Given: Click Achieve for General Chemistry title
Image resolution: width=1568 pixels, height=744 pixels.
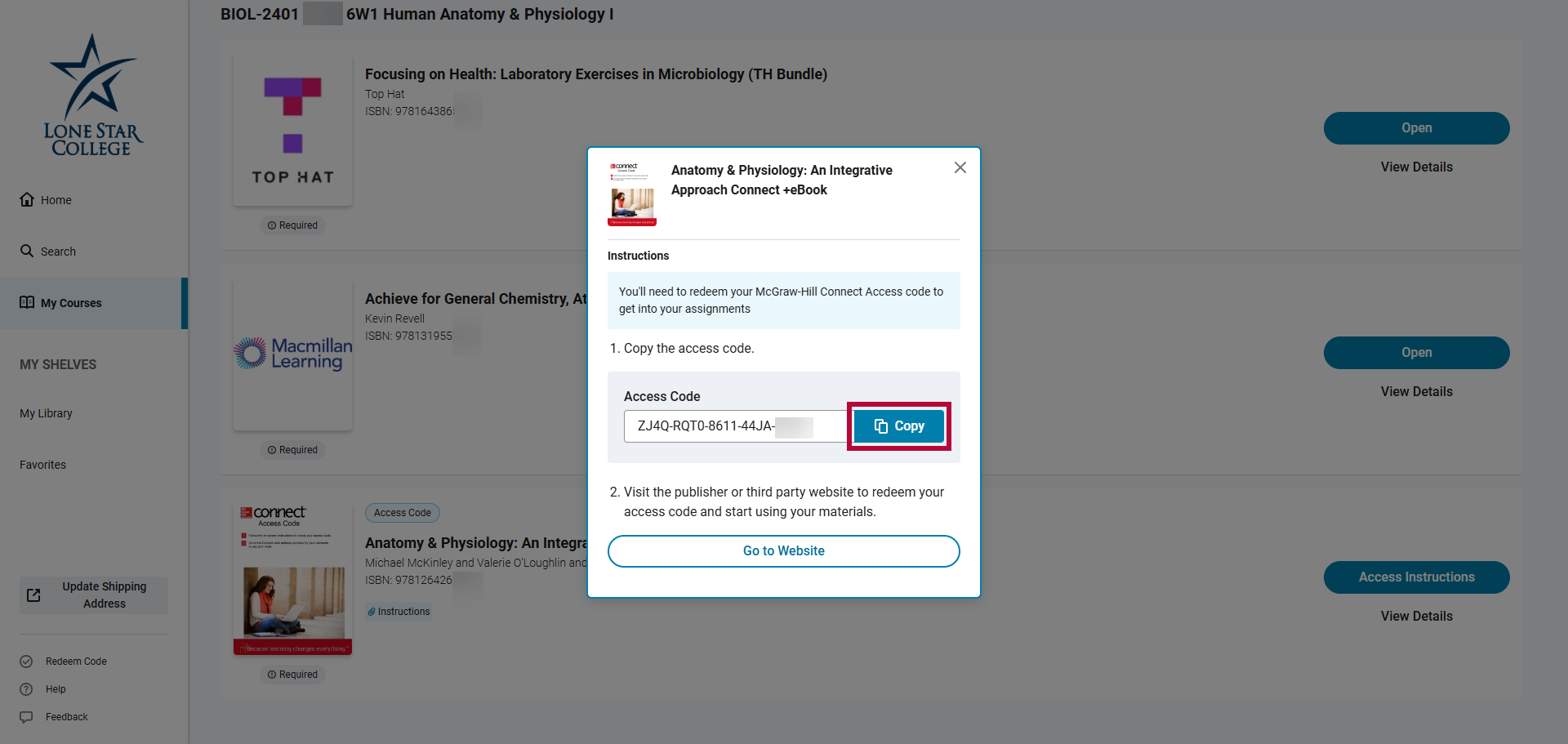Looking at the screenshot, I should (x=476, y=299).
